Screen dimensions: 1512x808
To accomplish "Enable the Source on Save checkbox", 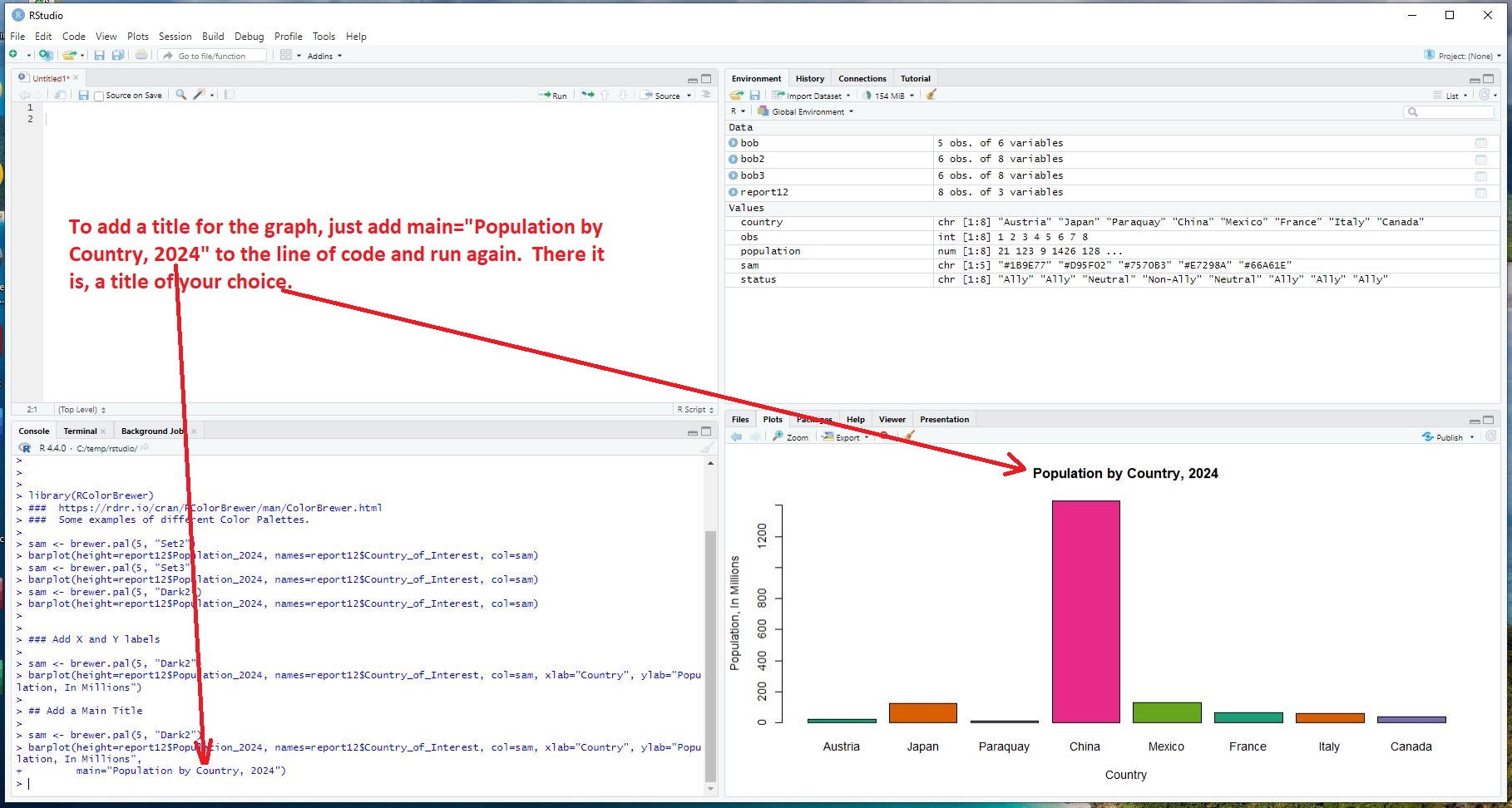I will 100,96.
